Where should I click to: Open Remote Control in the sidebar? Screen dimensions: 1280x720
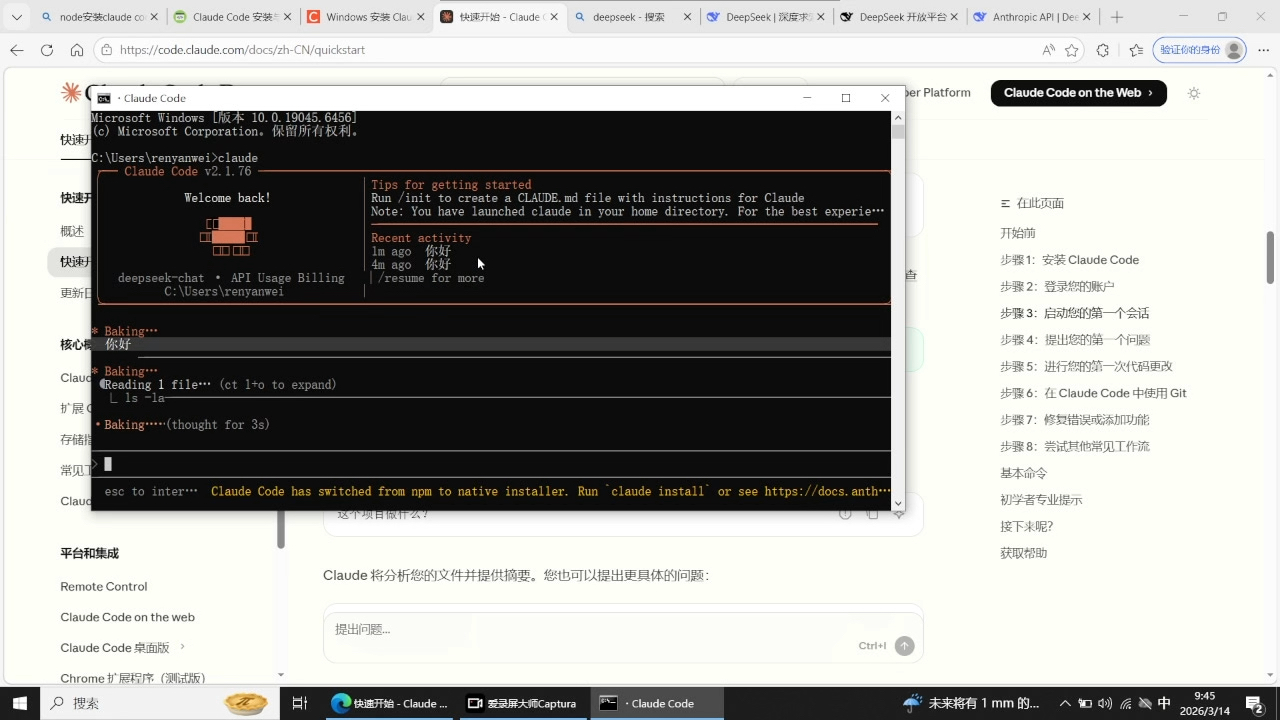(104, 587)
